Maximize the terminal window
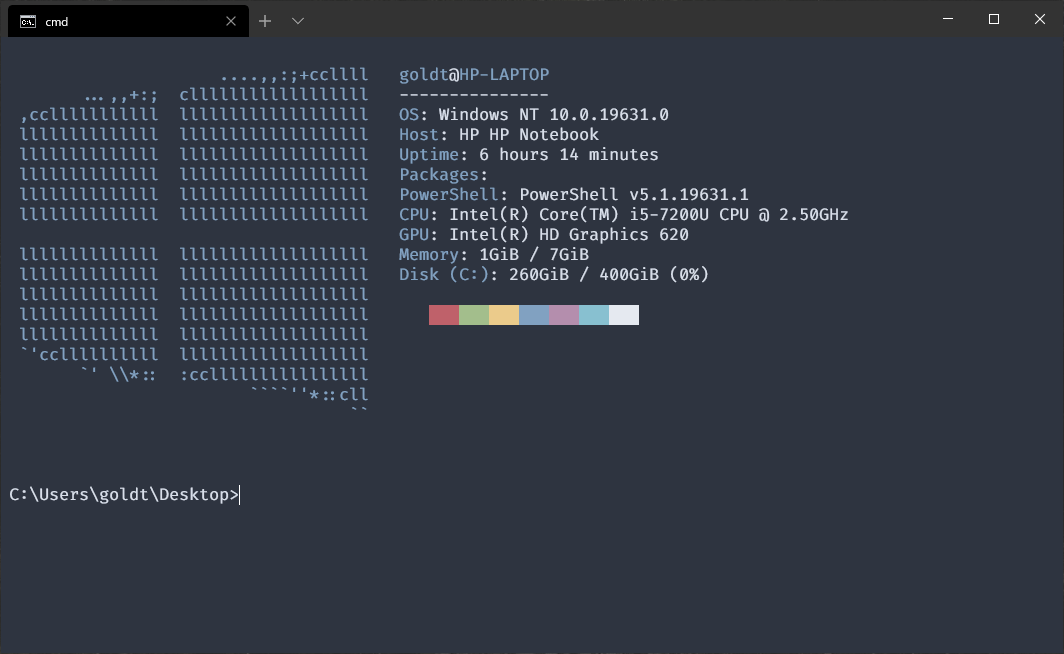The width and height of the screenshot is (1064, 654). (x=993, y=19)
